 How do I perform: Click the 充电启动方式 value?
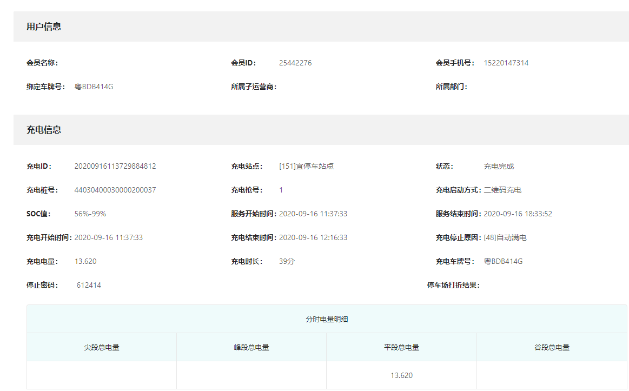tap(502, 190)
